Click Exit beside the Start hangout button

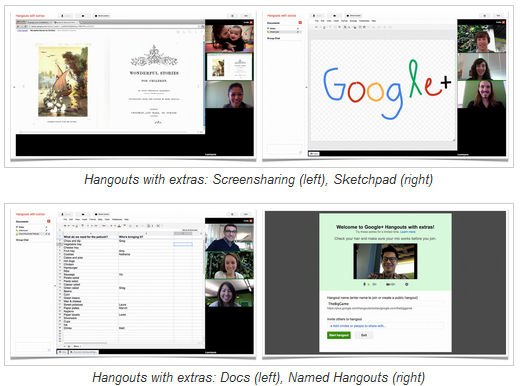click(x=364, y=335)
